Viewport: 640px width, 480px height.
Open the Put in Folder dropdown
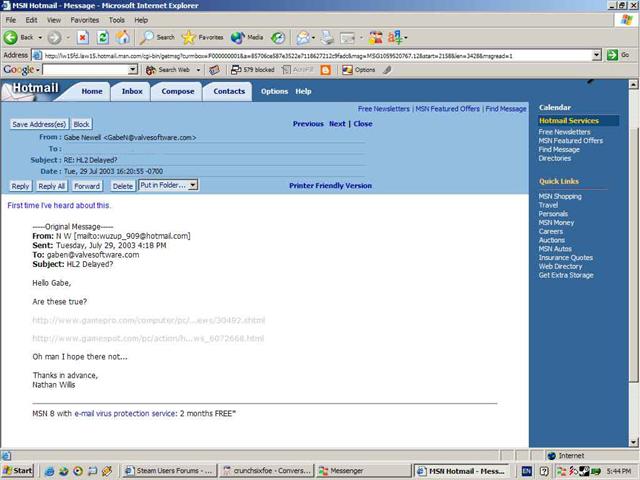(193, 185)
